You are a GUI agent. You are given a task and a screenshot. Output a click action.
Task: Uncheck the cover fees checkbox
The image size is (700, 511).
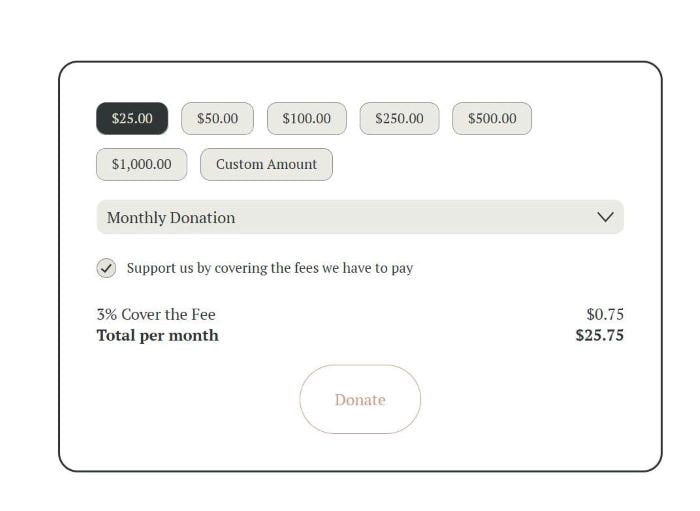106,268
